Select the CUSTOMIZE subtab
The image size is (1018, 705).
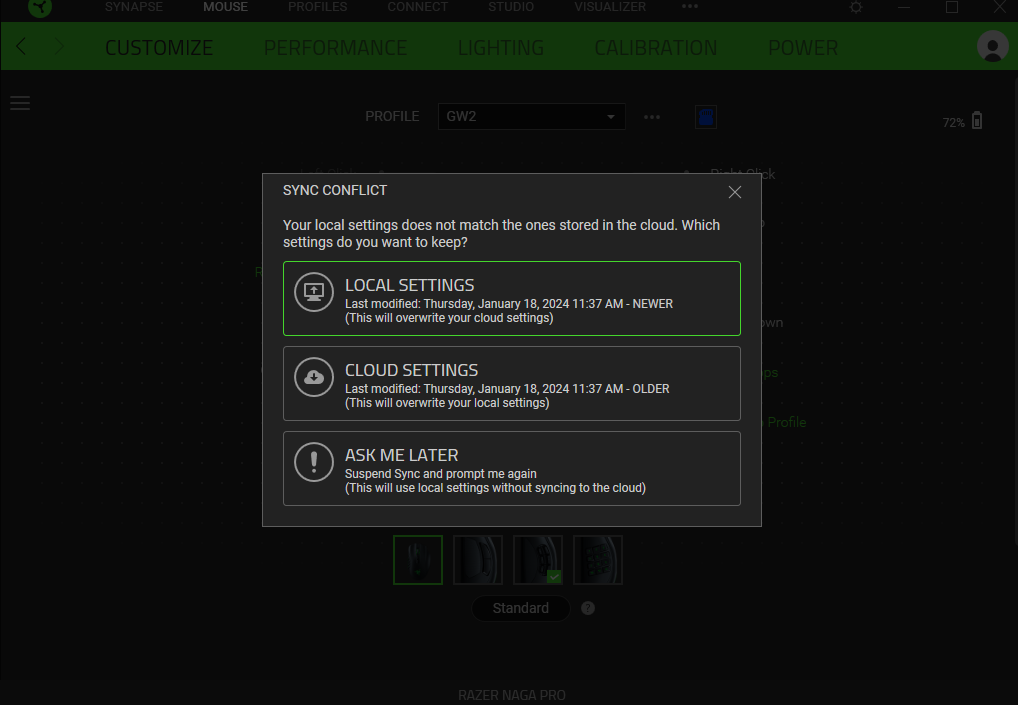pyautogui.click(x=159, y=47)
